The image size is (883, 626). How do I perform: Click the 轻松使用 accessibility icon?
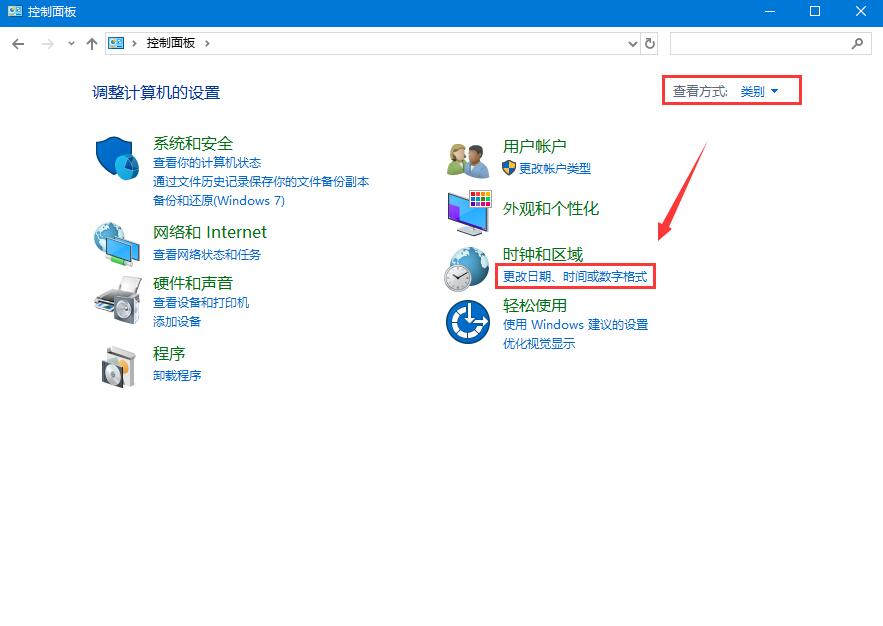467,320
